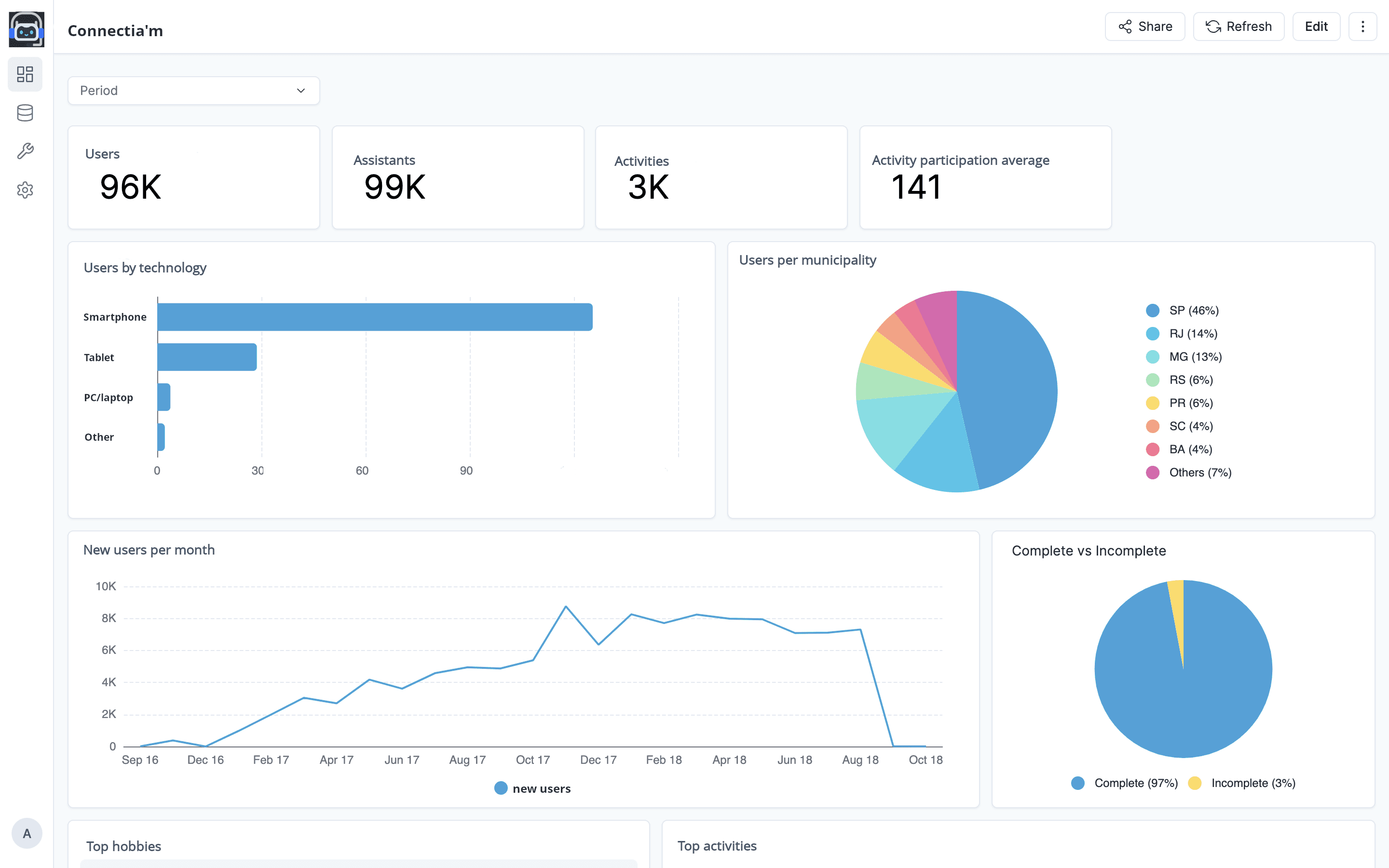This screenshot has height=868, width=1389.
Task: Click the Dec 17 axis label
Action: pos(598,759)
